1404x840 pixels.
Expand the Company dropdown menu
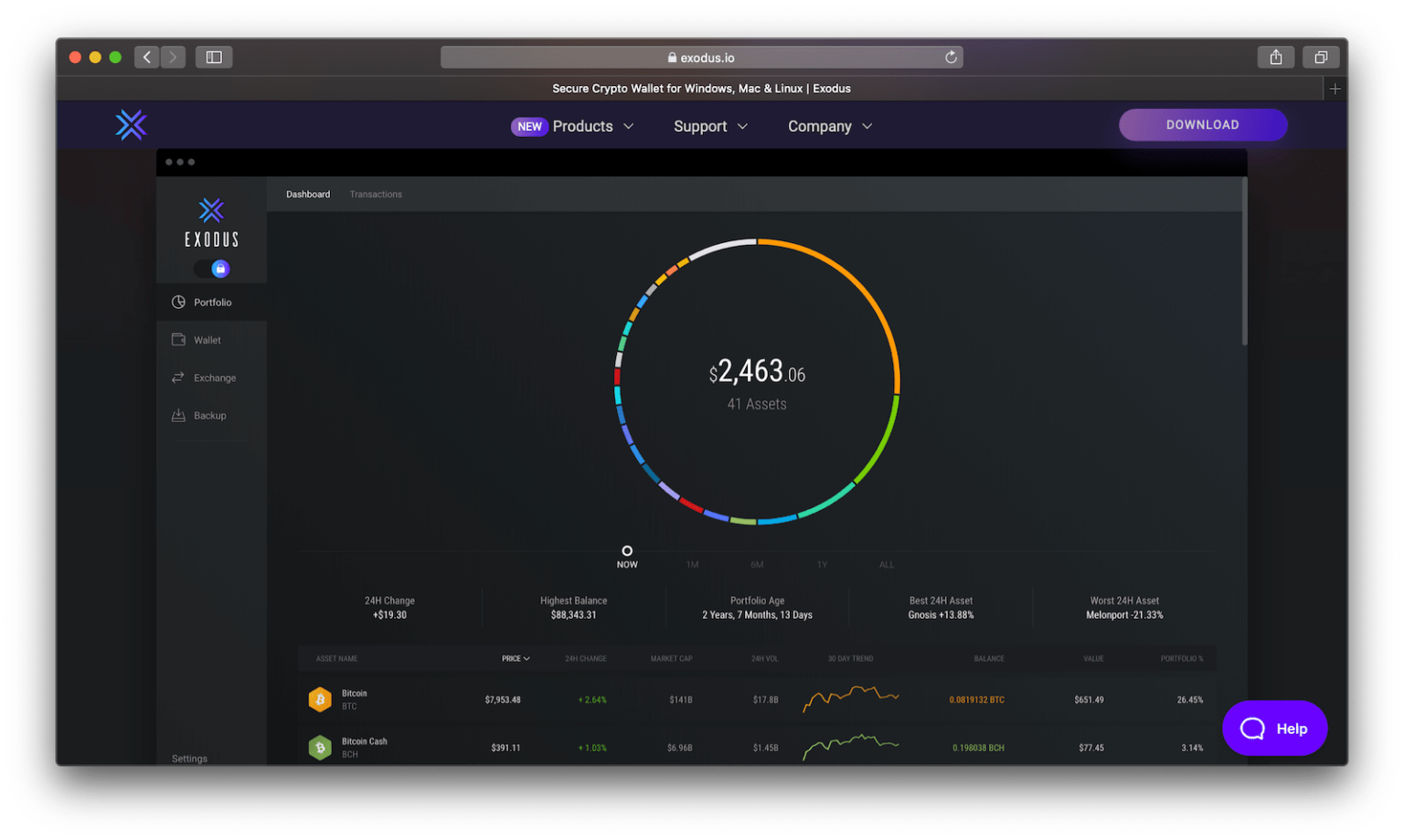(830, 126)
